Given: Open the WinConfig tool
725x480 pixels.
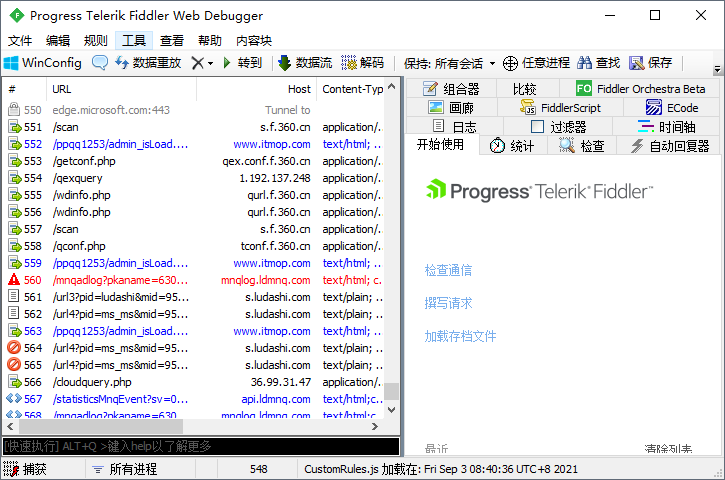Looking at the screenshot, I should pyautogui.click(x=43, y=62).
